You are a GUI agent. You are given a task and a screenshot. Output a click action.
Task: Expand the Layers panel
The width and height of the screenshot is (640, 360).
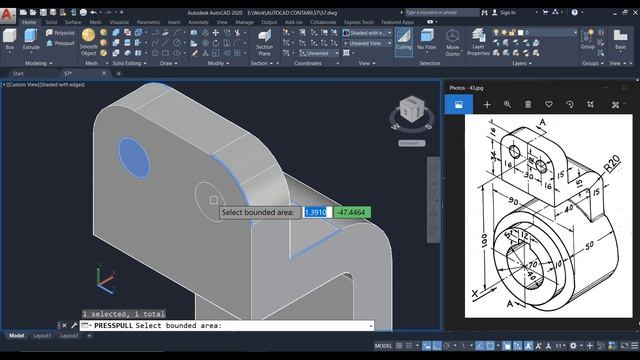(x=522, y=63)
